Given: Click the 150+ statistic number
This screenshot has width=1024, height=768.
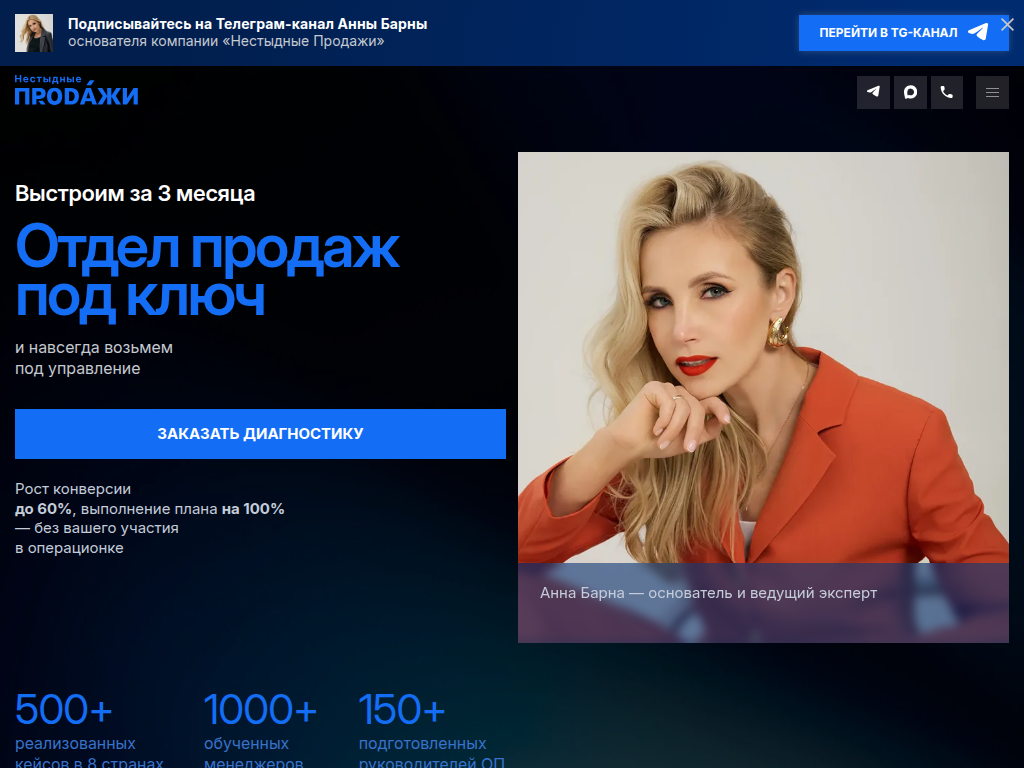Looking at the screenshot, I should pos(402,709).
